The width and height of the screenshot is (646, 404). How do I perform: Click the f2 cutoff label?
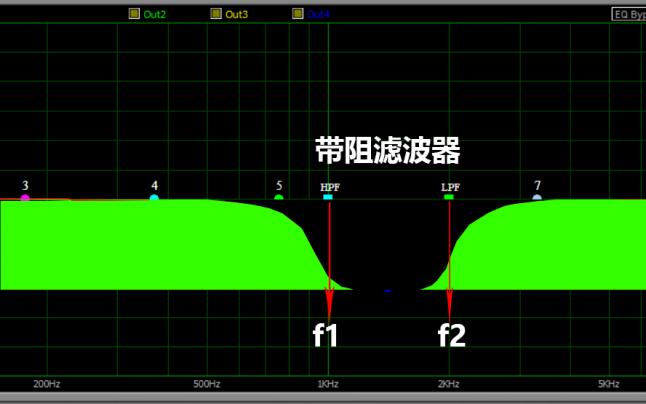click(452, 336)
